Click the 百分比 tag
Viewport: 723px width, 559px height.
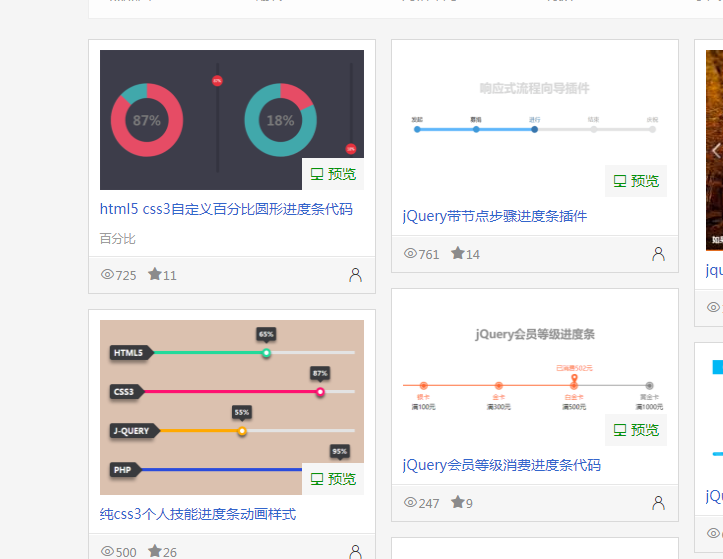117,239
